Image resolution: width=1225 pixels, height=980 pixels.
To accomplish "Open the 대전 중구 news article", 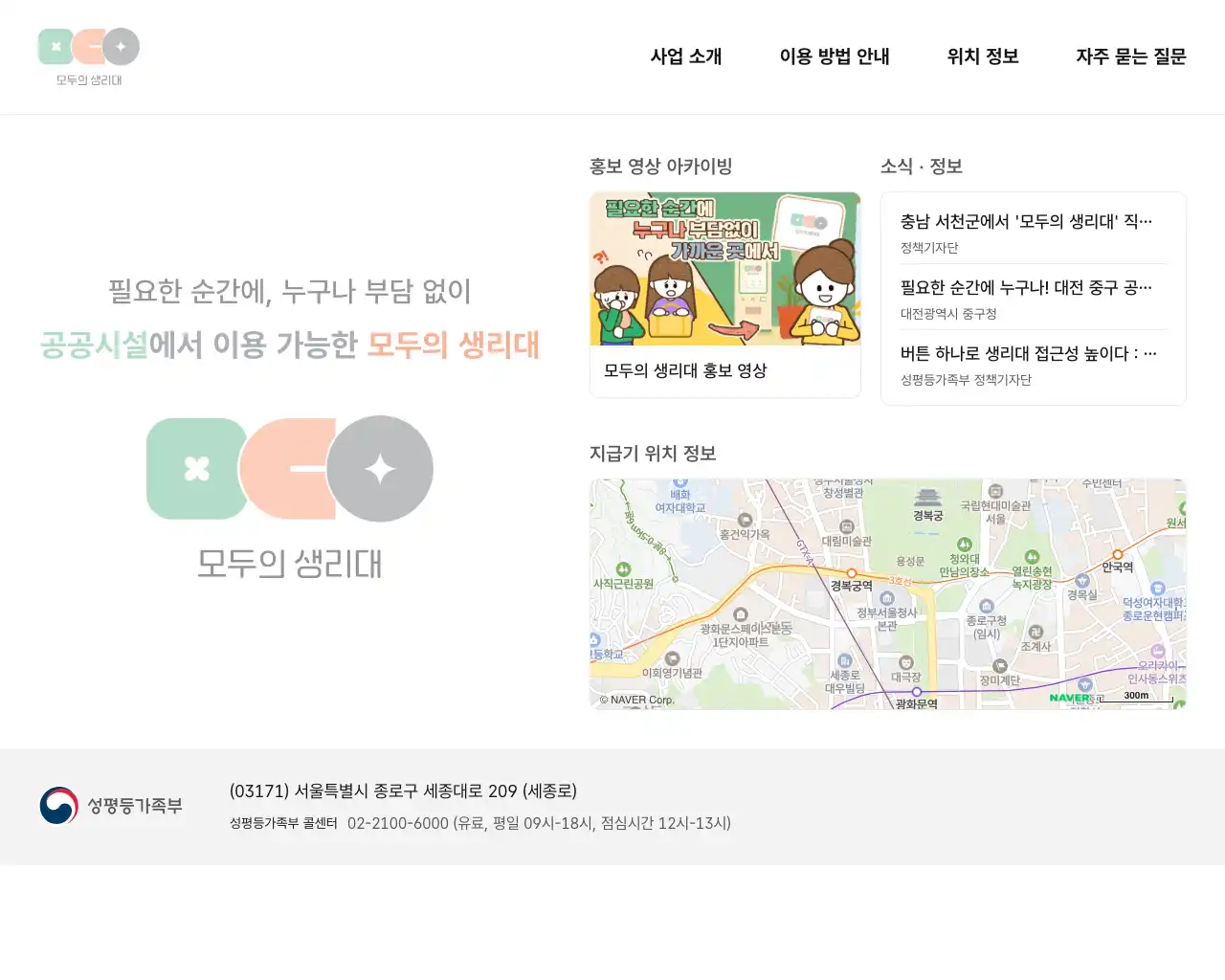I will (1034, 299).
